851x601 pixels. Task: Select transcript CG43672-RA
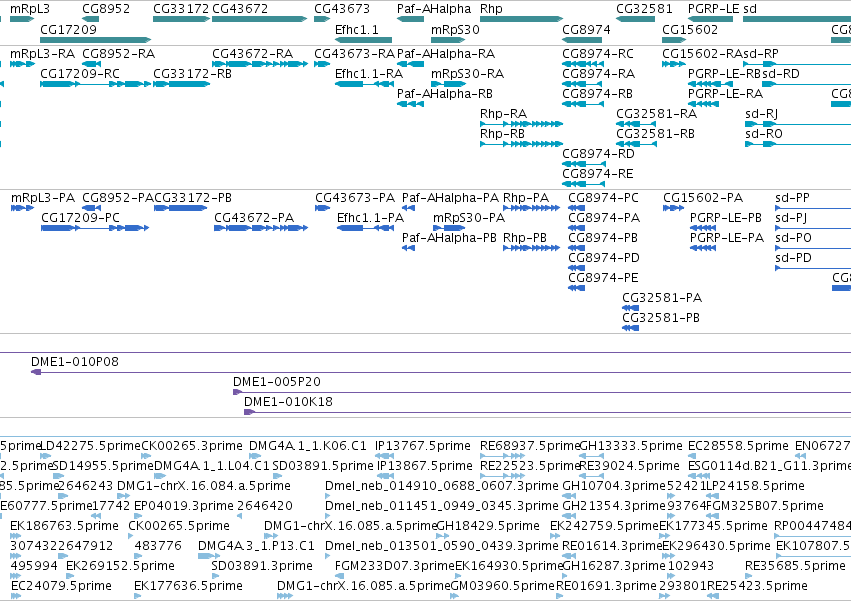click(x=252, y=54)
